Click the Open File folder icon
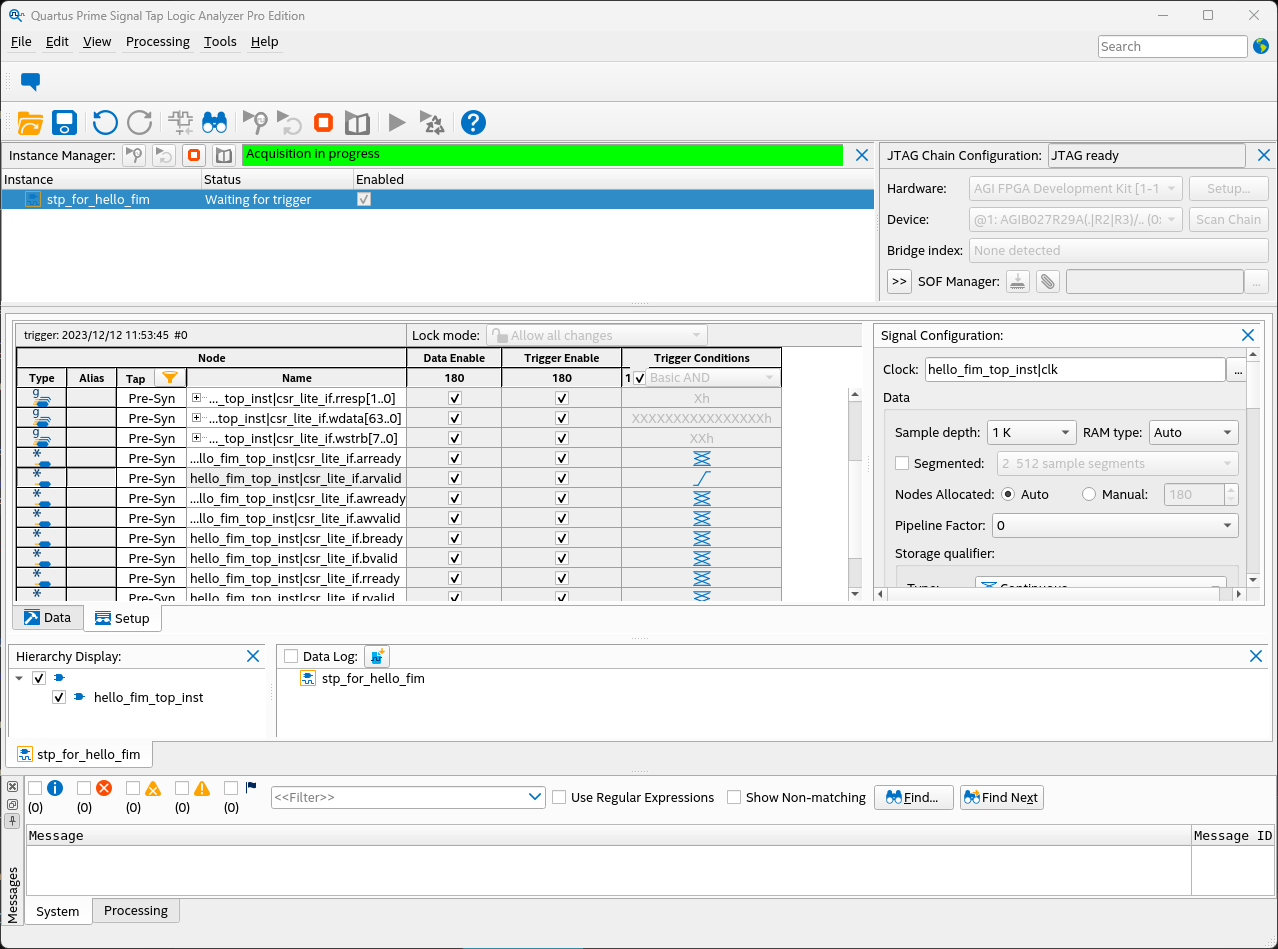1278x949 pixels. tap(30, 123)
